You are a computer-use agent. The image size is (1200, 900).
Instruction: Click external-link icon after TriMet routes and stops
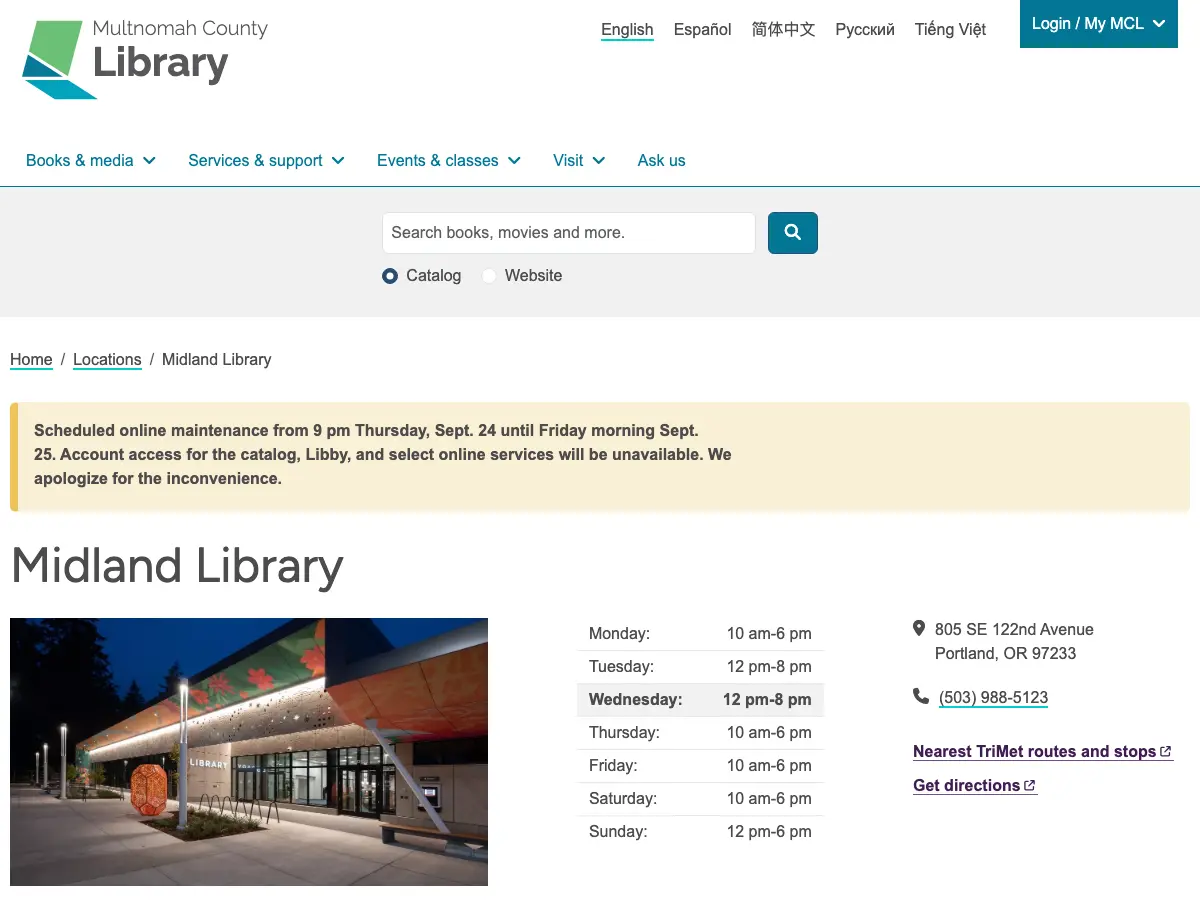[x=1166, y=751]
